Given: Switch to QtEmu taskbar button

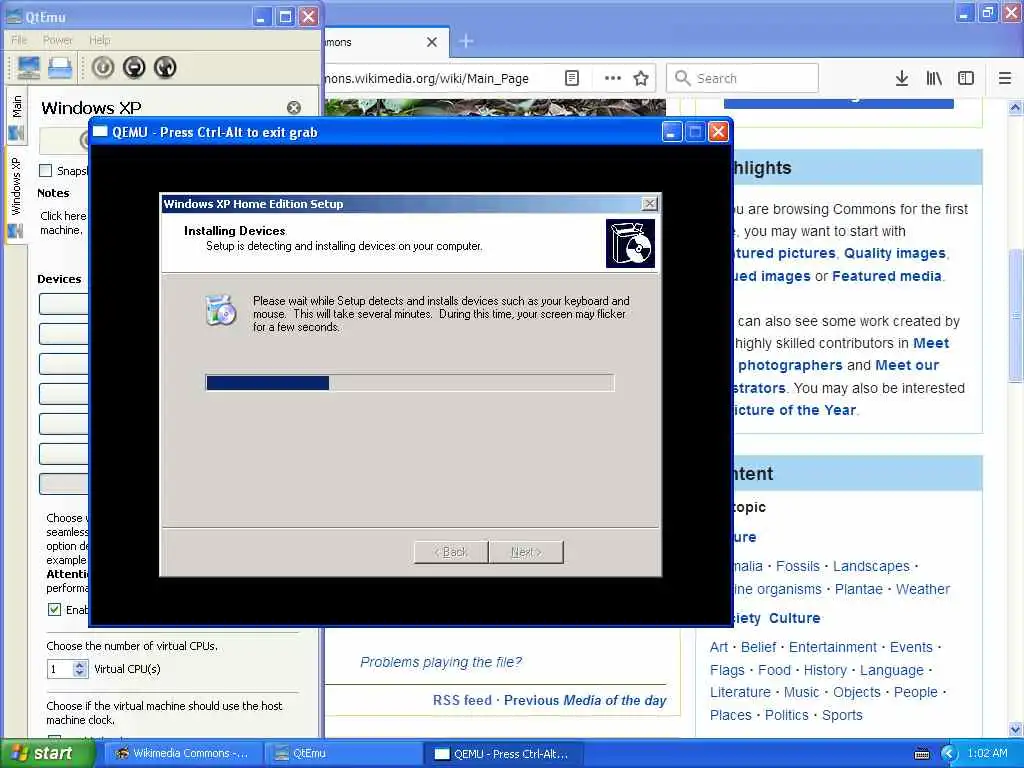Looking at the screenshot, I should pyautogui.click(x=342, y=754).
